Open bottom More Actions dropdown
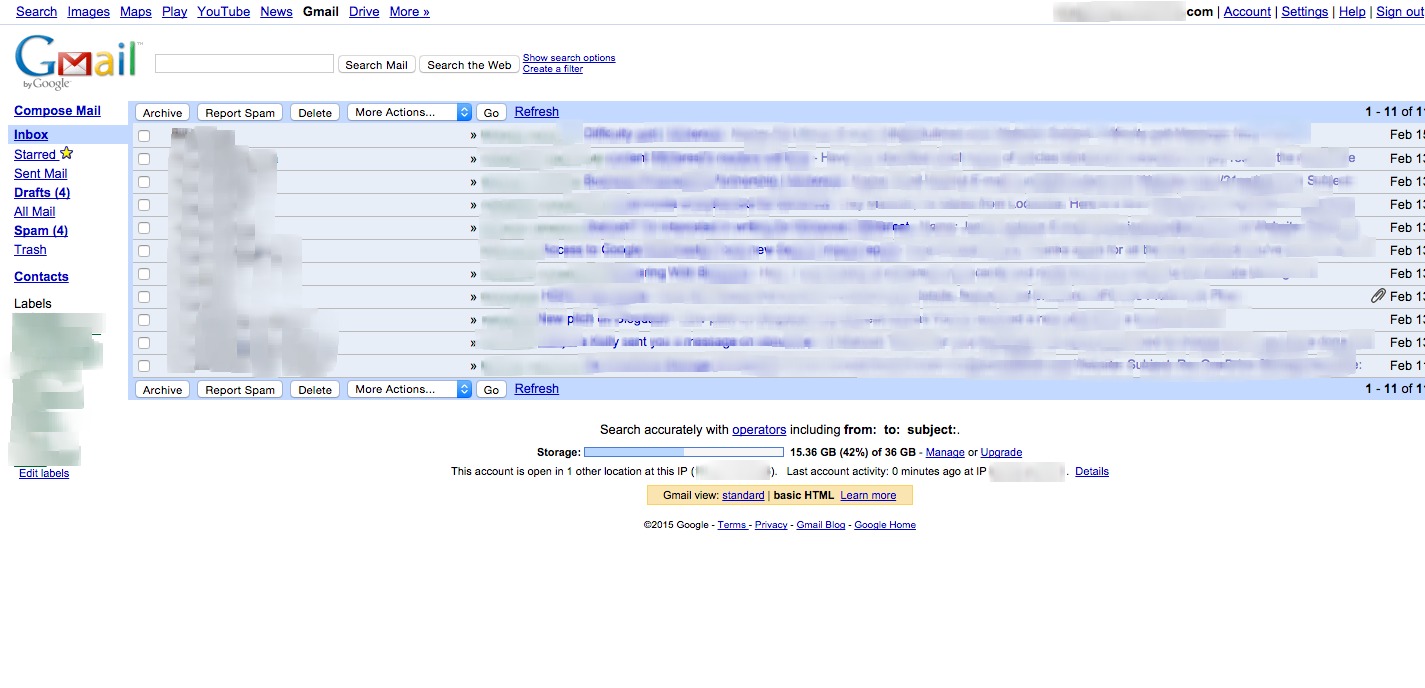Screen dimensions: 1425x688 coord(409,389)
